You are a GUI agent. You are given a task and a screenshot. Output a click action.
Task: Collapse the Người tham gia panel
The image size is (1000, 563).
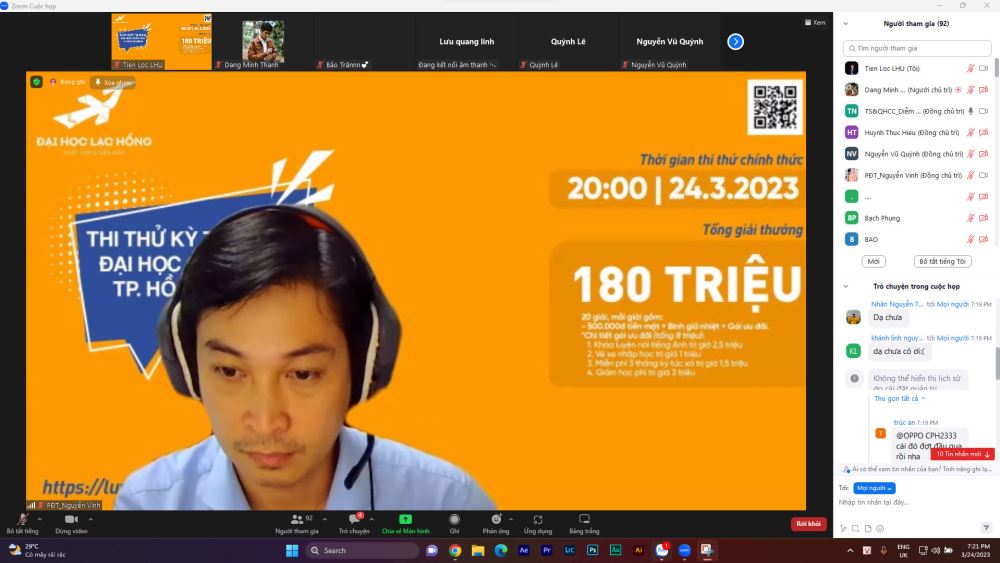pyautogui.click(x=846, y=23)
